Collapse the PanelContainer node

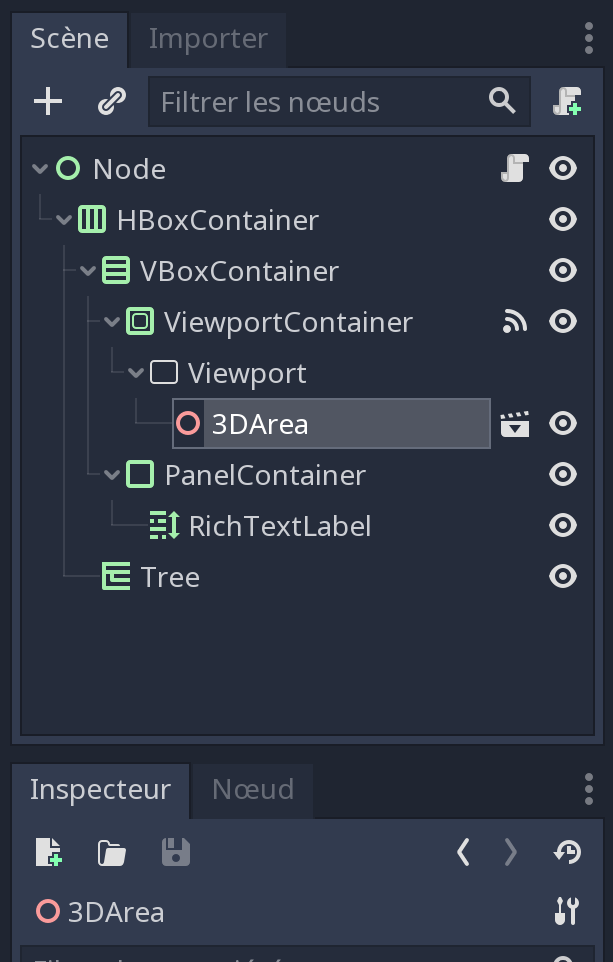[112, 475]
